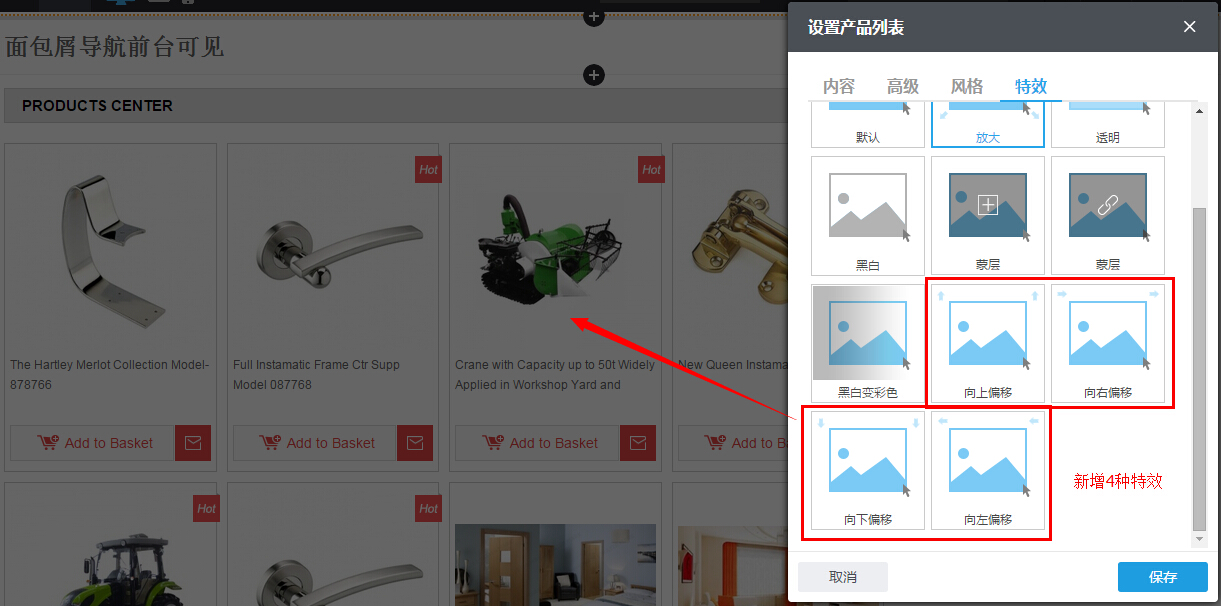Switch to the 高级 tab

click(x=903, y=86)
